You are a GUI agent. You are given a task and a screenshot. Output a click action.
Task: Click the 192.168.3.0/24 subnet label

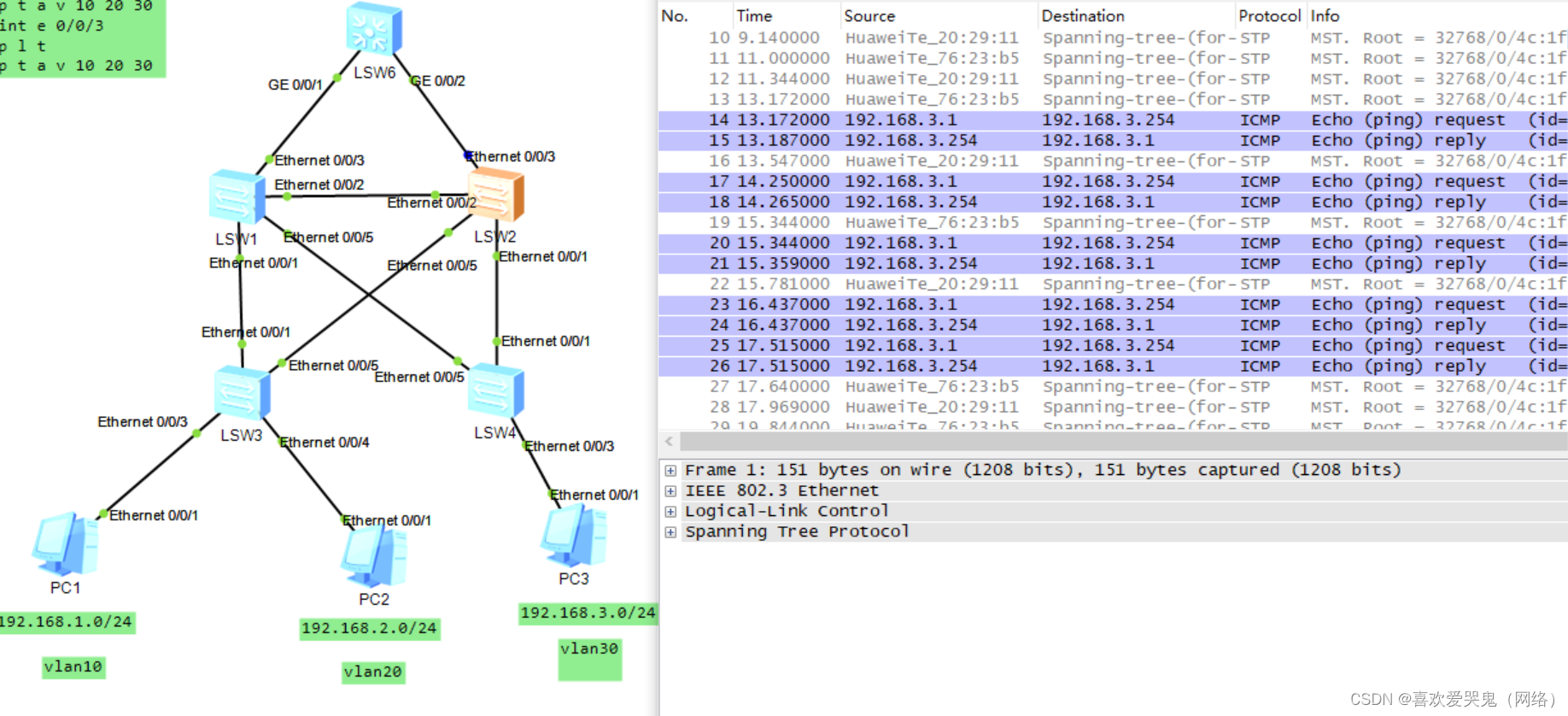[588, 613]
